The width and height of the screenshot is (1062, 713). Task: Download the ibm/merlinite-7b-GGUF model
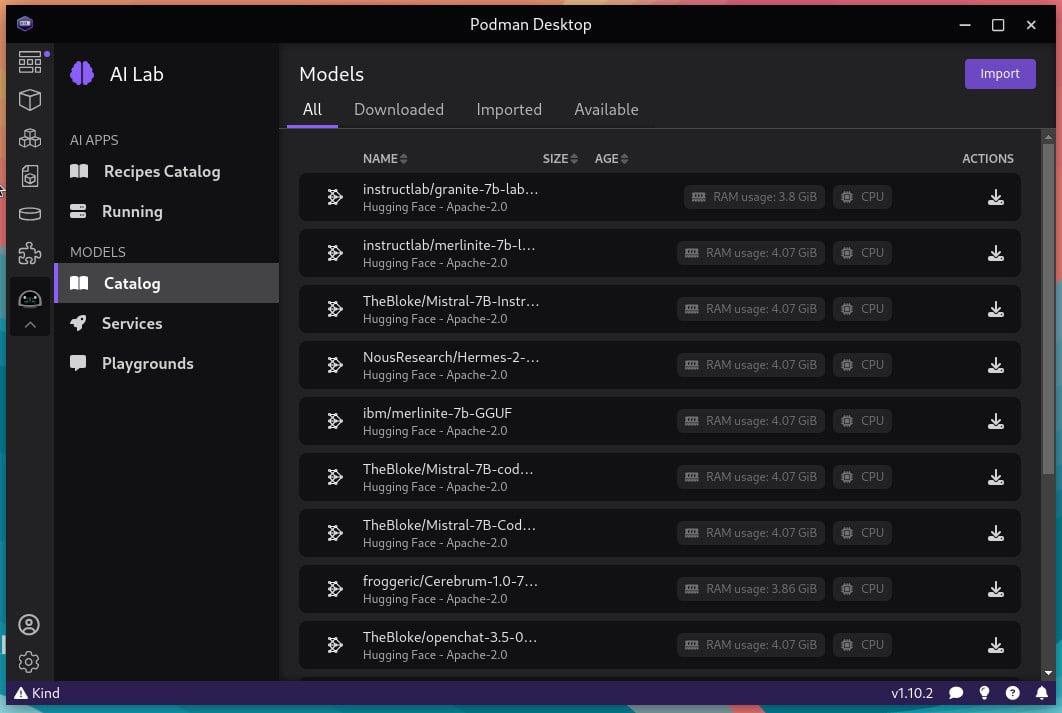point(995,421)
